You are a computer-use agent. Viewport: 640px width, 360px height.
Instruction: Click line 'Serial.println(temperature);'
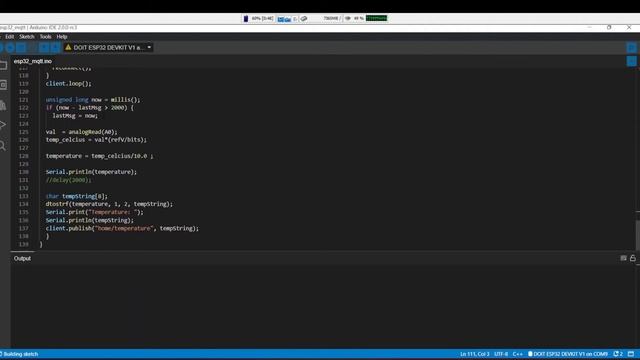click(x=91, y=172)
